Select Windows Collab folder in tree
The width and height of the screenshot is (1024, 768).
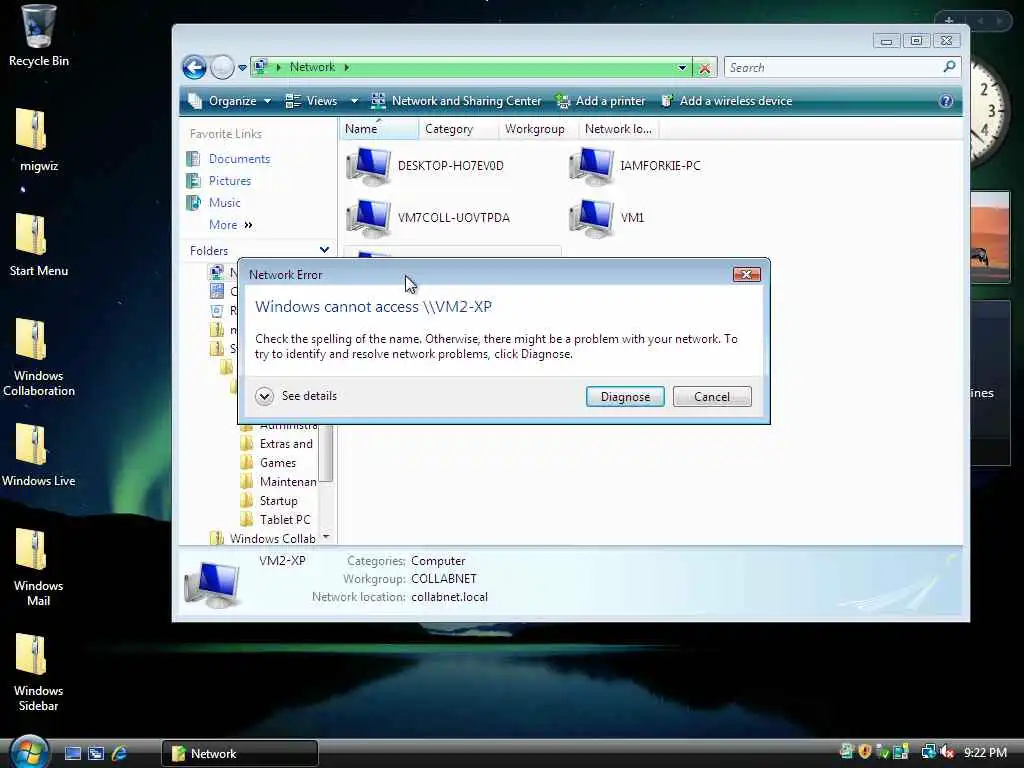tap(263, 539)
